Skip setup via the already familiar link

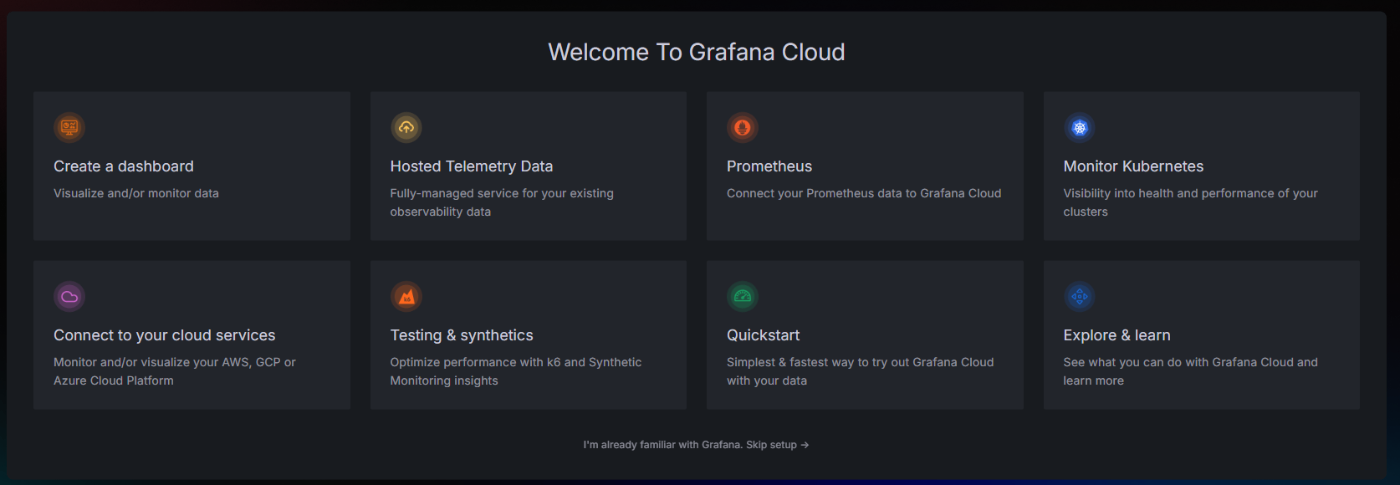click(696, 445)
